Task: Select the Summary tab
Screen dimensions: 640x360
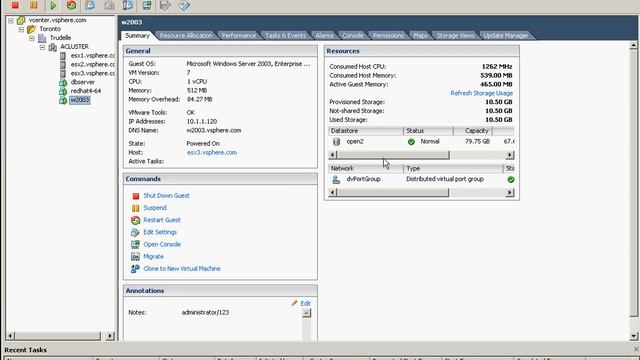Action: pos(137,36)
